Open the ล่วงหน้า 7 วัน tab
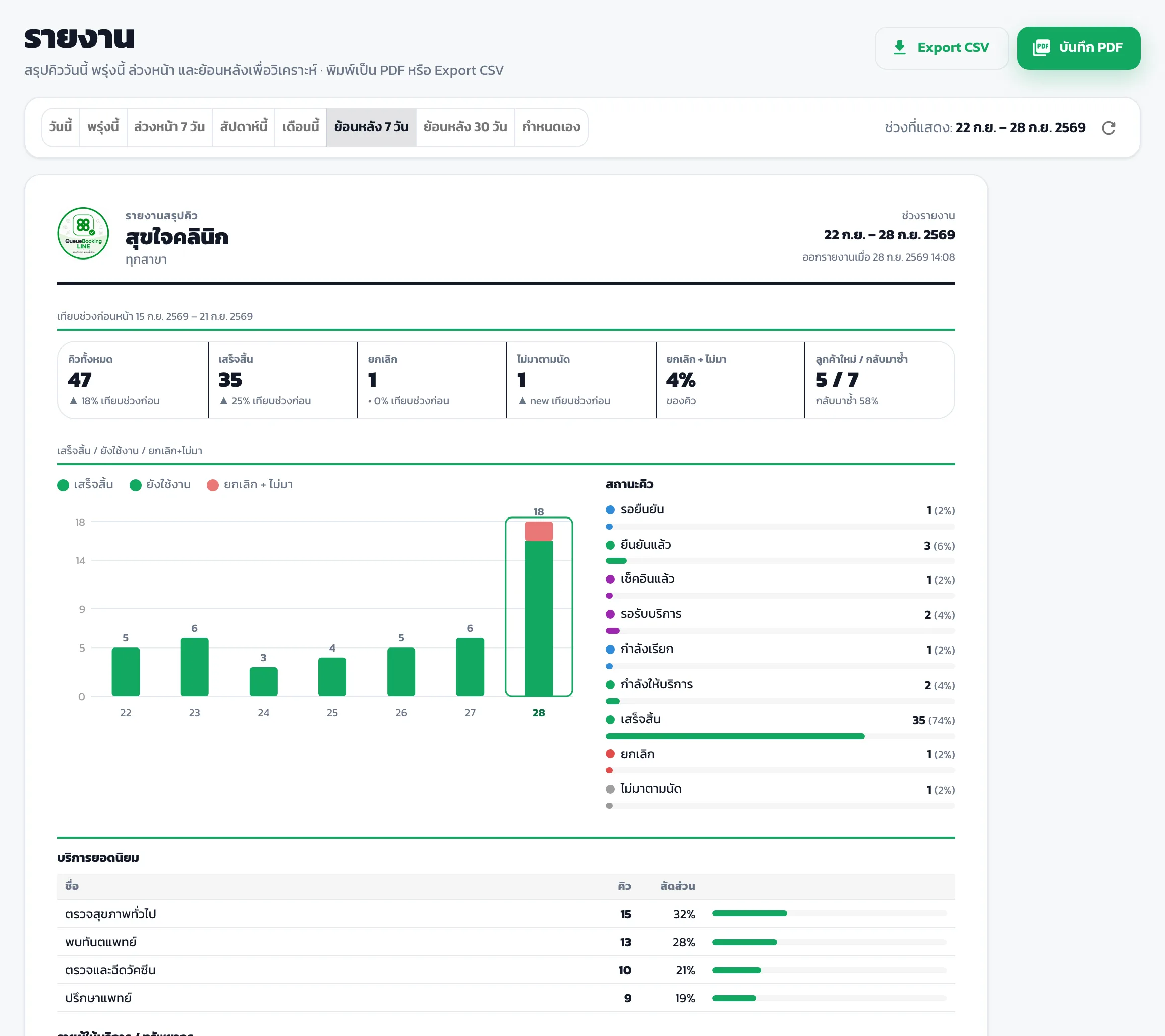1165x1036 pixels. (169, 127)
